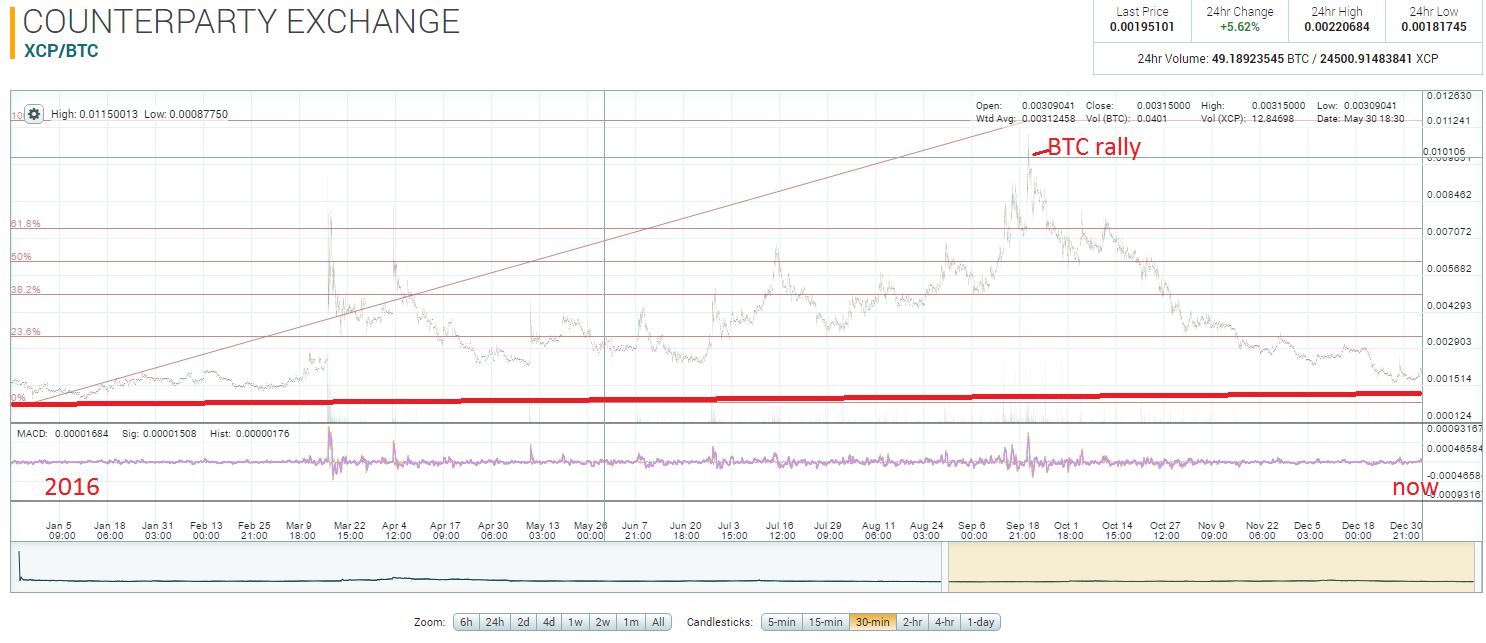Click the XCP/BTC pair label

tap(60, 50)
